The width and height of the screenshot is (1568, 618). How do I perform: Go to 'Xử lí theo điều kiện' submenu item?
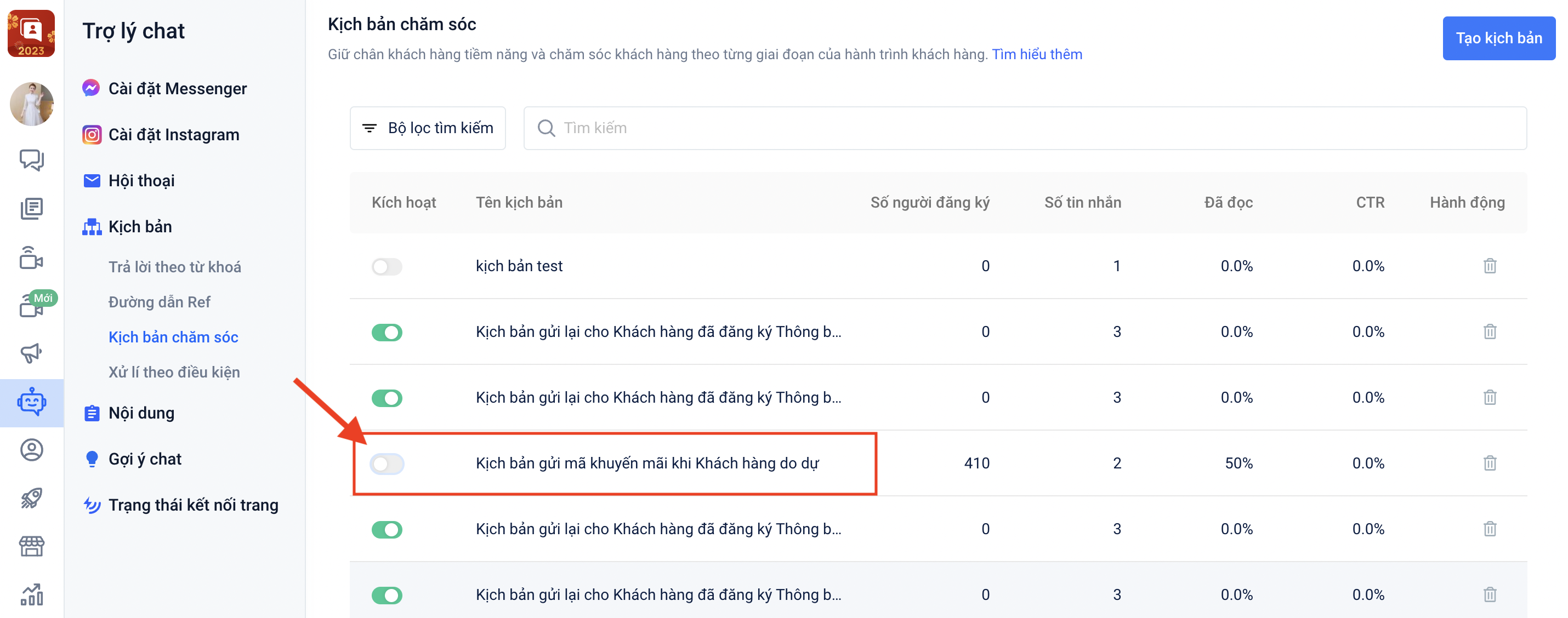(173, 372)
